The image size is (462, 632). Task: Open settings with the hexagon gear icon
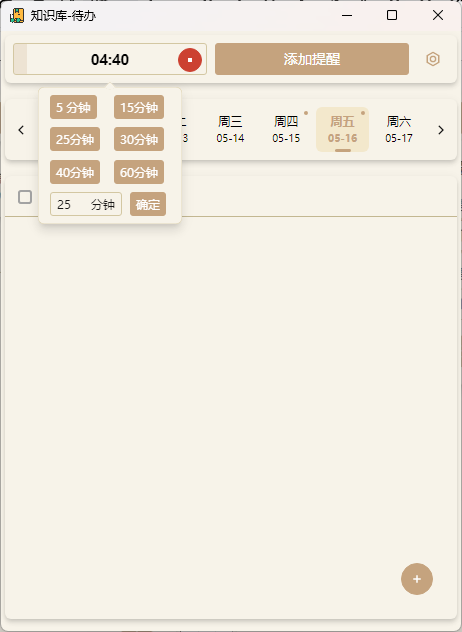click(433, 59)
